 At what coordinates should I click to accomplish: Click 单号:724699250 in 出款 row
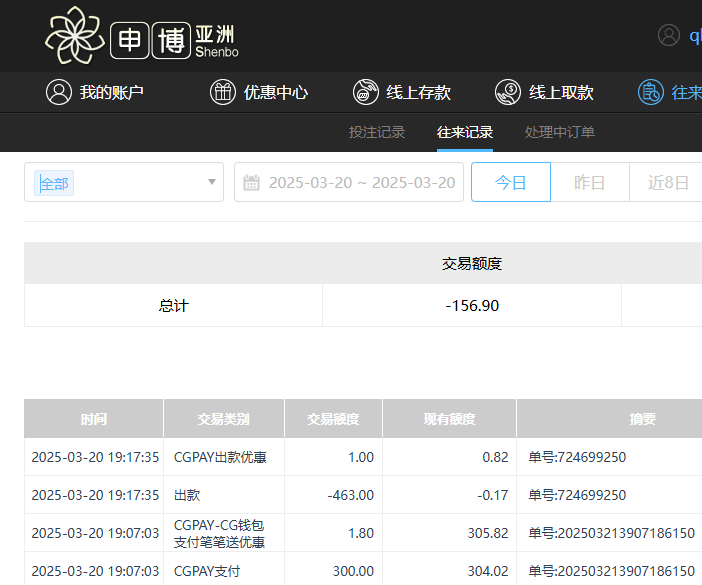coord(577,495)
